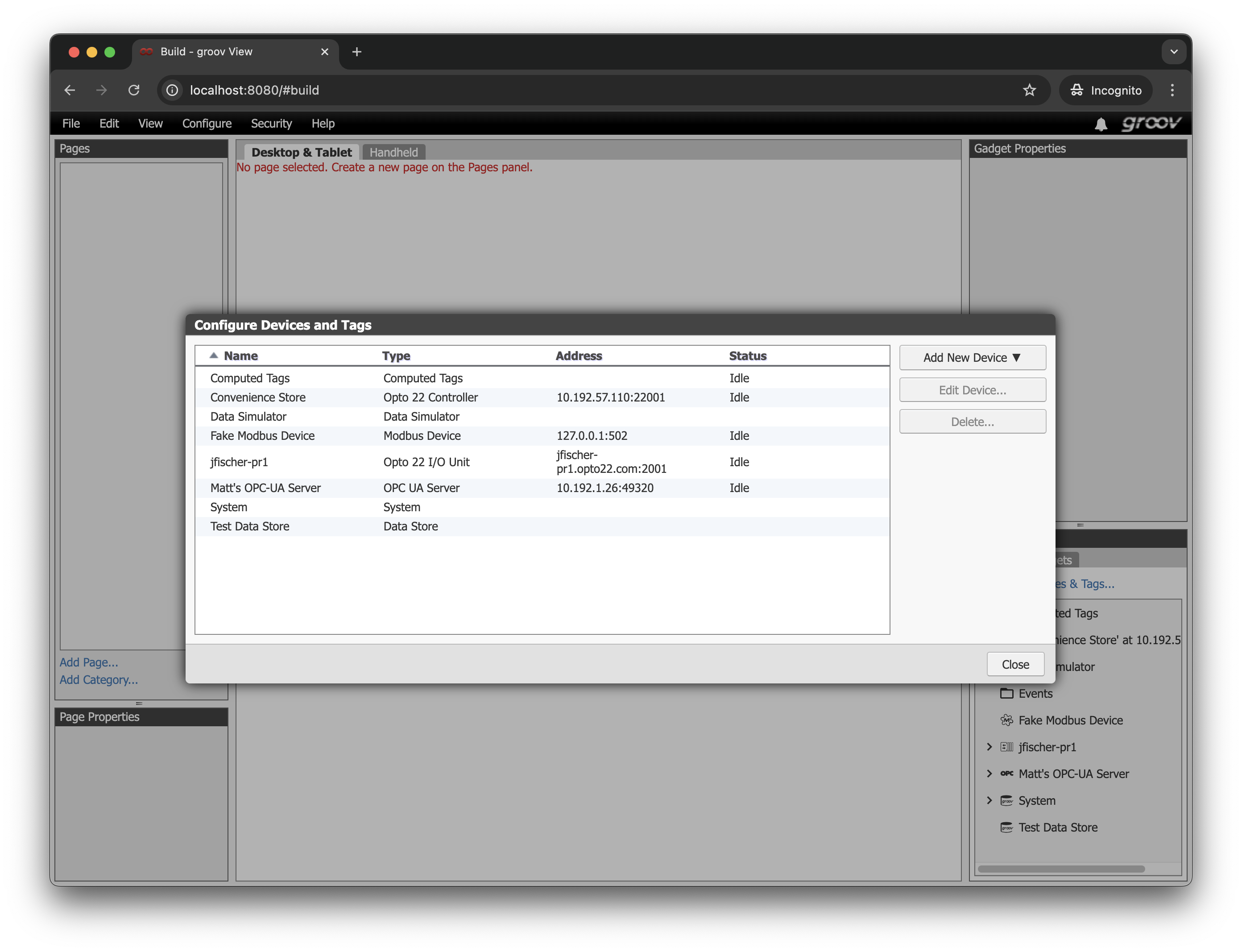This screenshot has height=952, width=1242.
Task: View site information for localhost
Action: (172, 90)
